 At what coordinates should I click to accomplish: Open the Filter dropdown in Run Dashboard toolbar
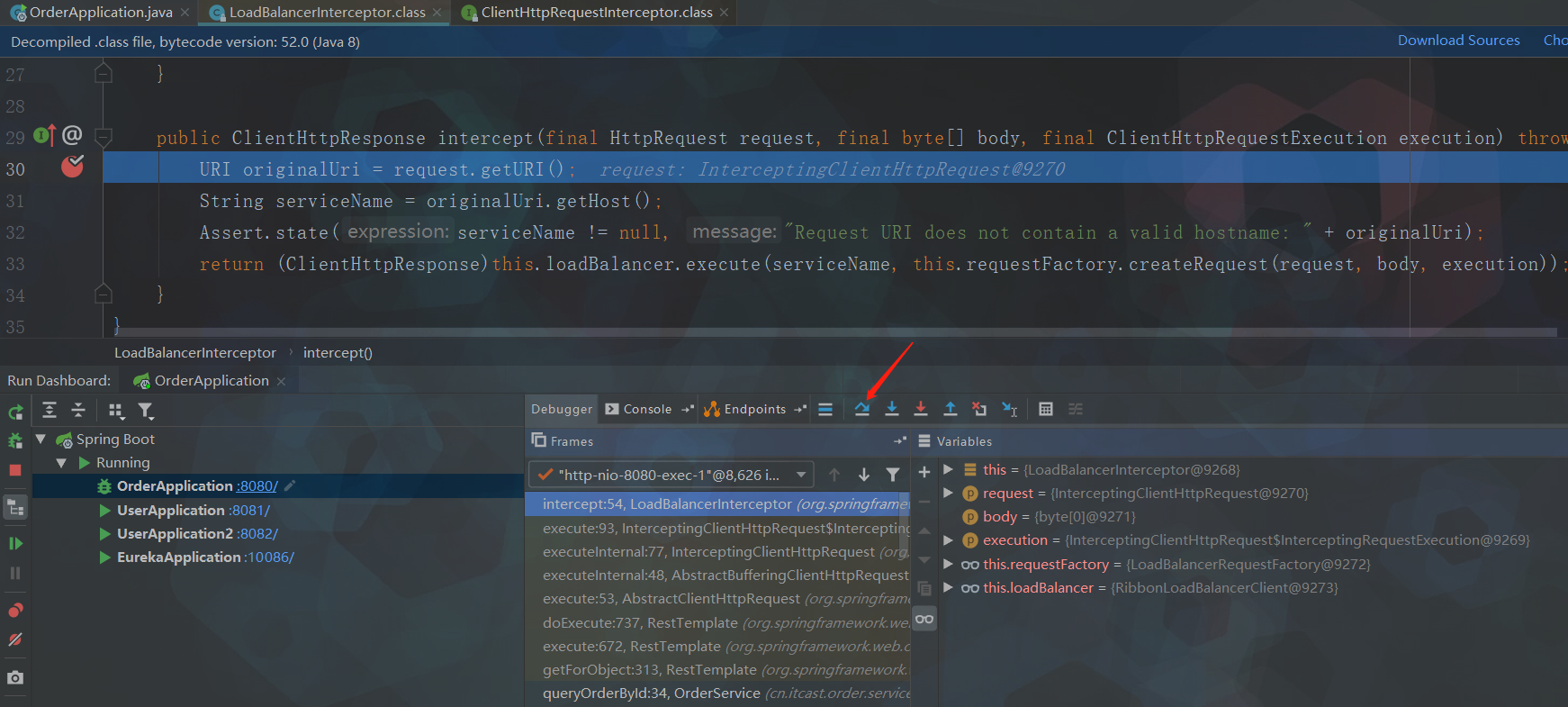(146, 411)
